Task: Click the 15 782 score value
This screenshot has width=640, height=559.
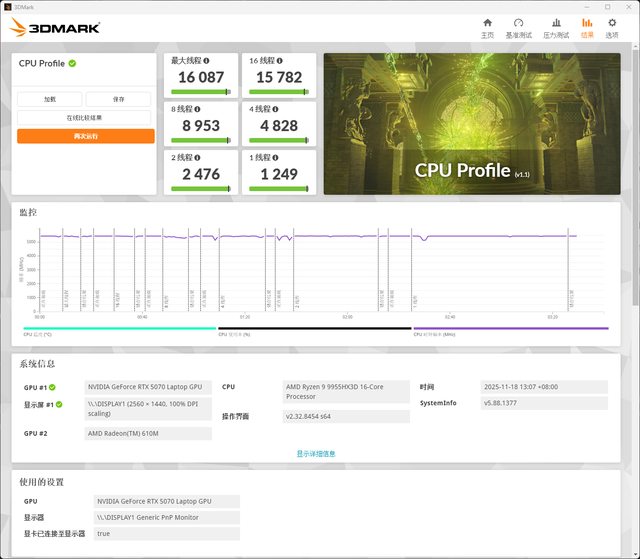Action: click(279, 77)
